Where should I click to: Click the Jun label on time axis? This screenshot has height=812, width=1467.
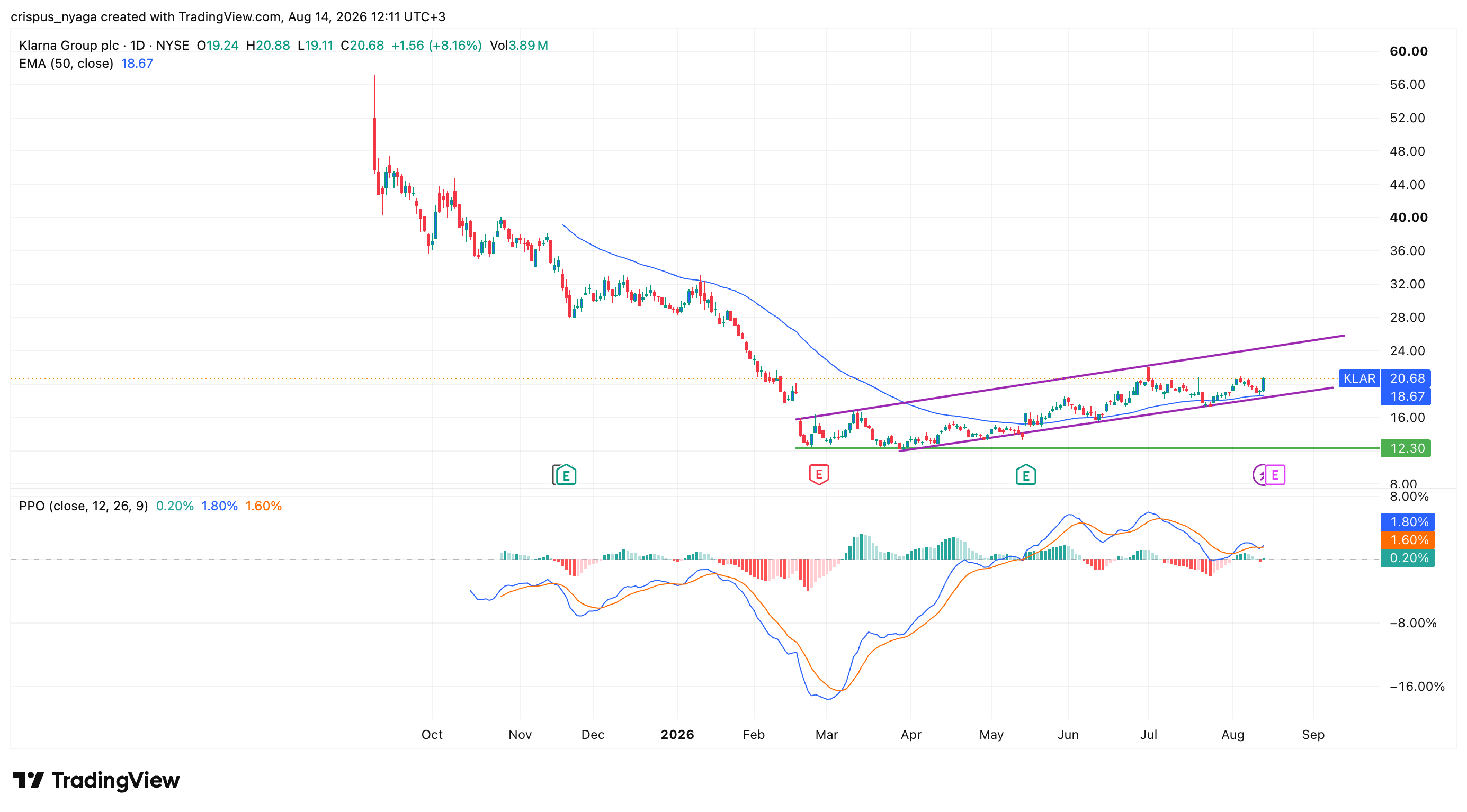coord(1068,735)
